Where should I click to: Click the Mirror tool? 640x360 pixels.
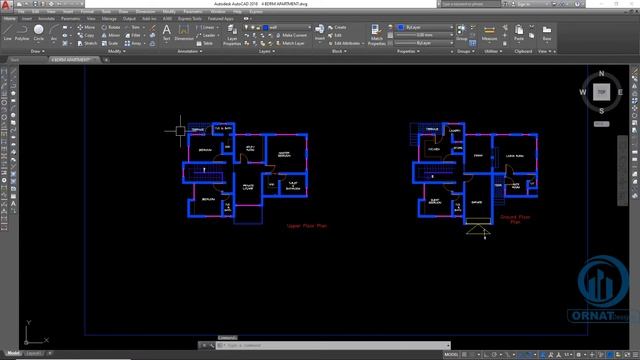pyautogui.click(x=111, y=35)
